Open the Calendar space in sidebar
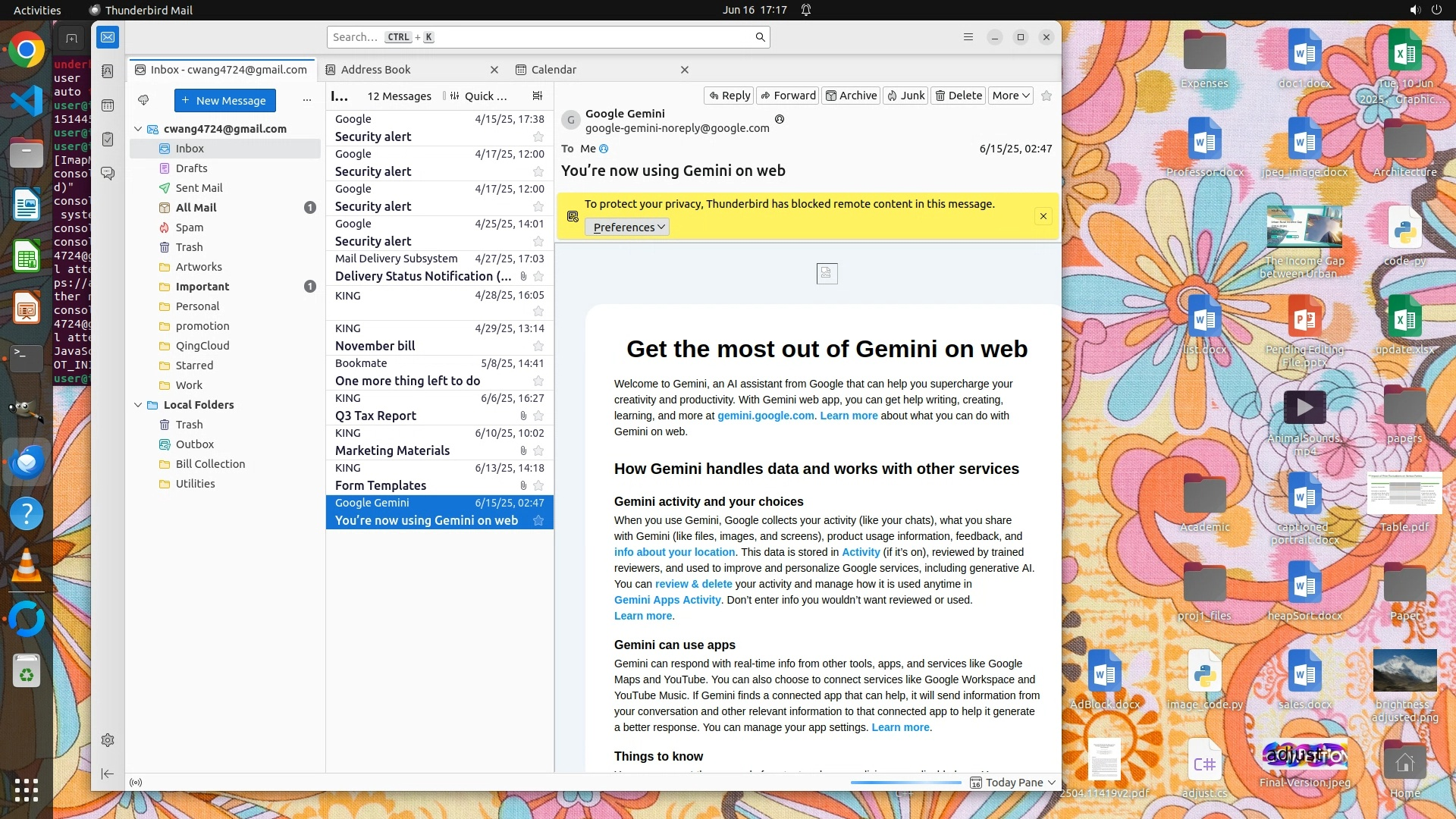 coord(108,105)
